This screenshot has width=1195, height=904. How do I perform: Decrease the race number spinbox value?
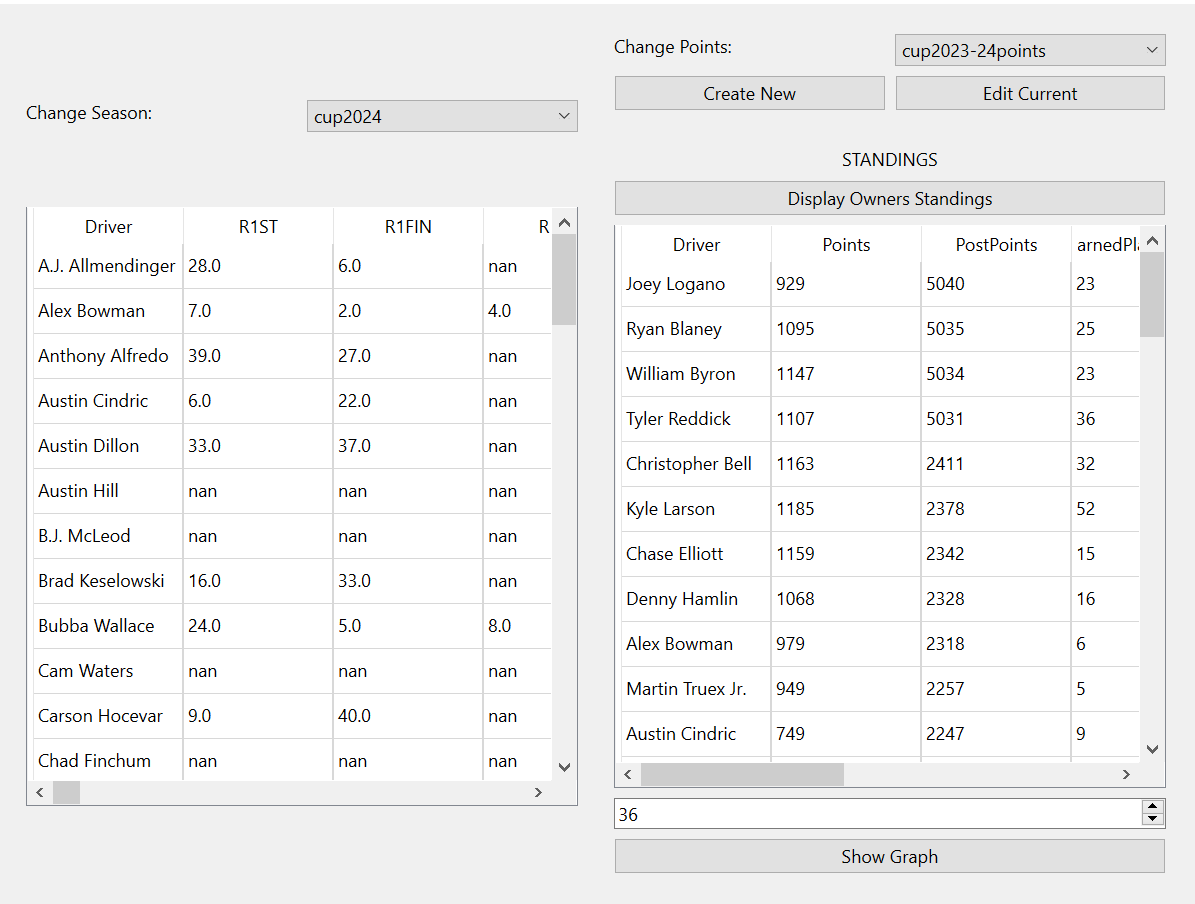pos(1152,819)
